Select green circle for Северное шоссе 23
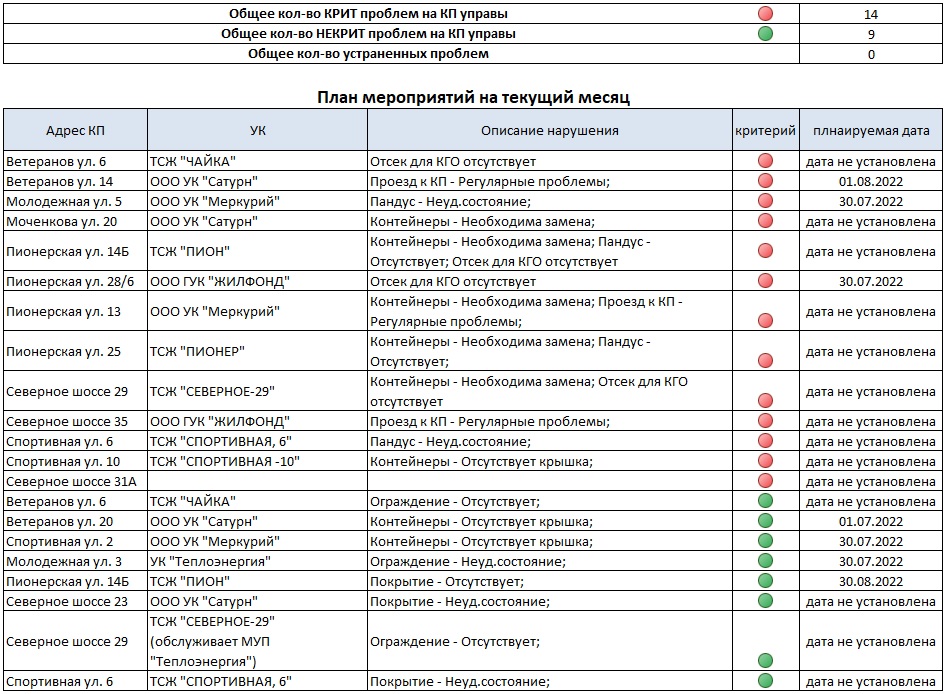 click(x=766, y=601)
